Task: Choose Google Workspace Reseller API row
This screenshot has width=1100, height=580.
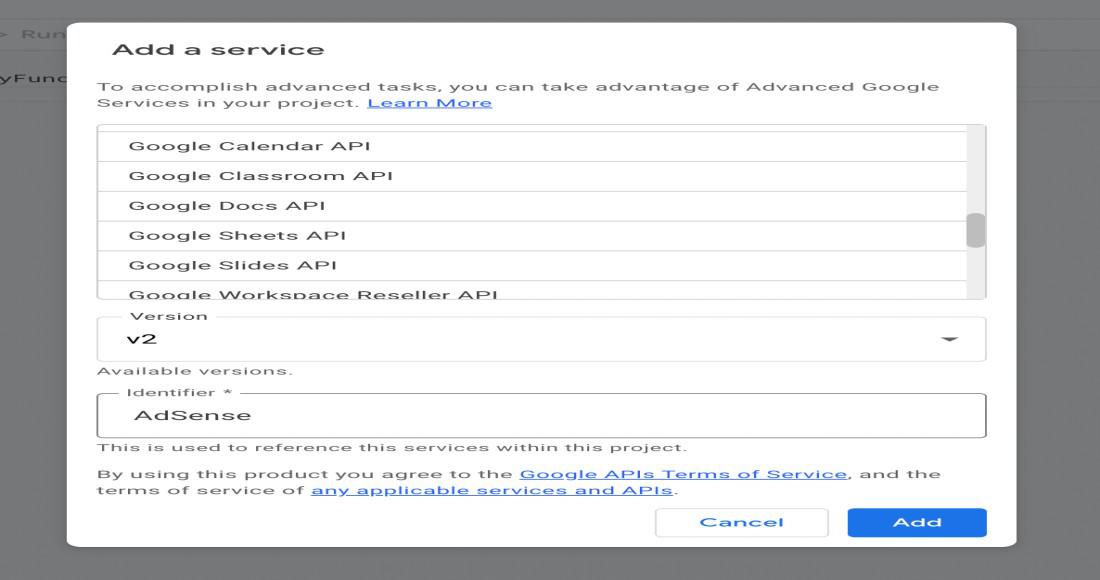Action: pyautogui.click(x=532, y=290)
